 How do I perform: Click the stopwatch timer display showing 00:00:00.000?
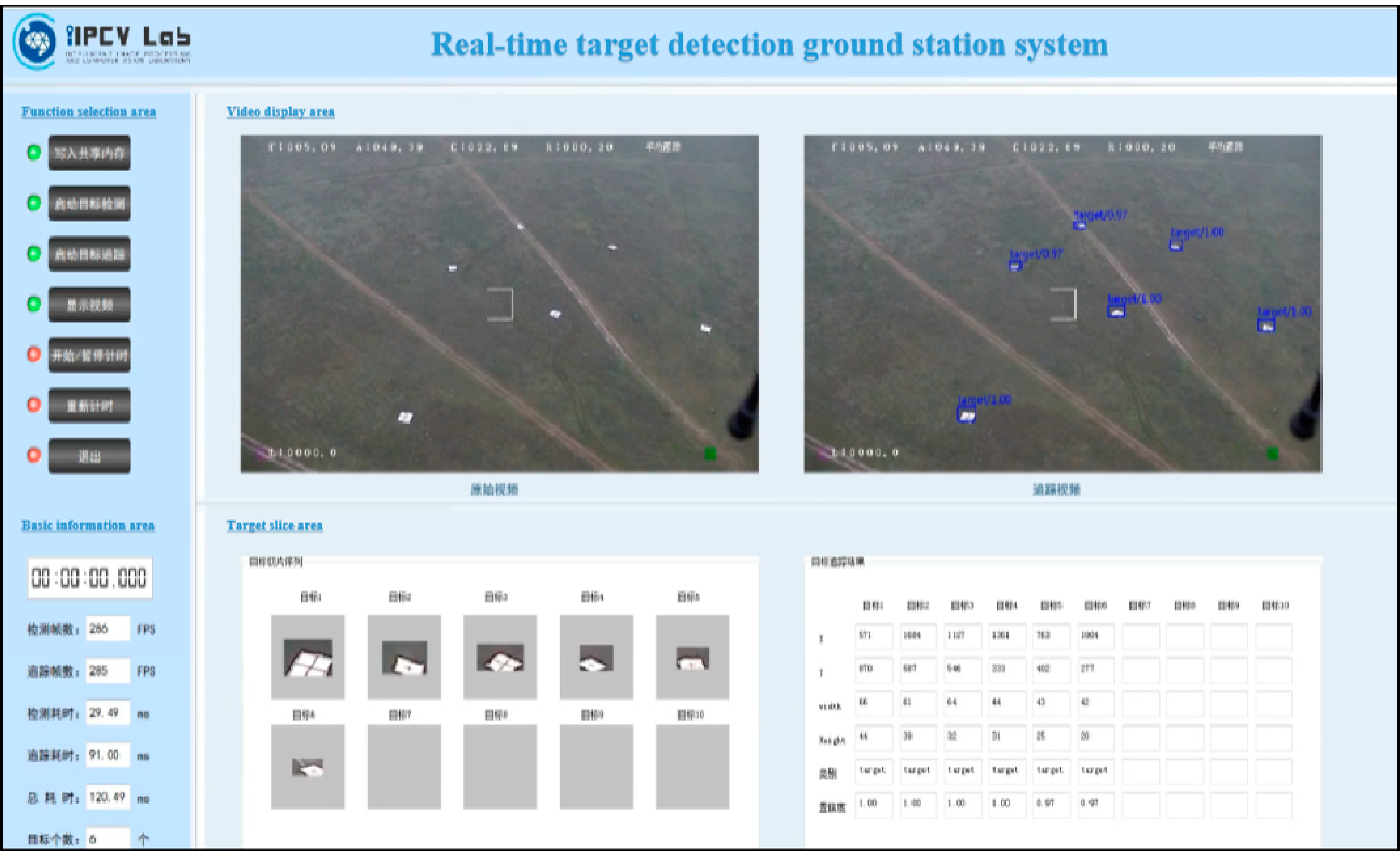coord(89,578)
